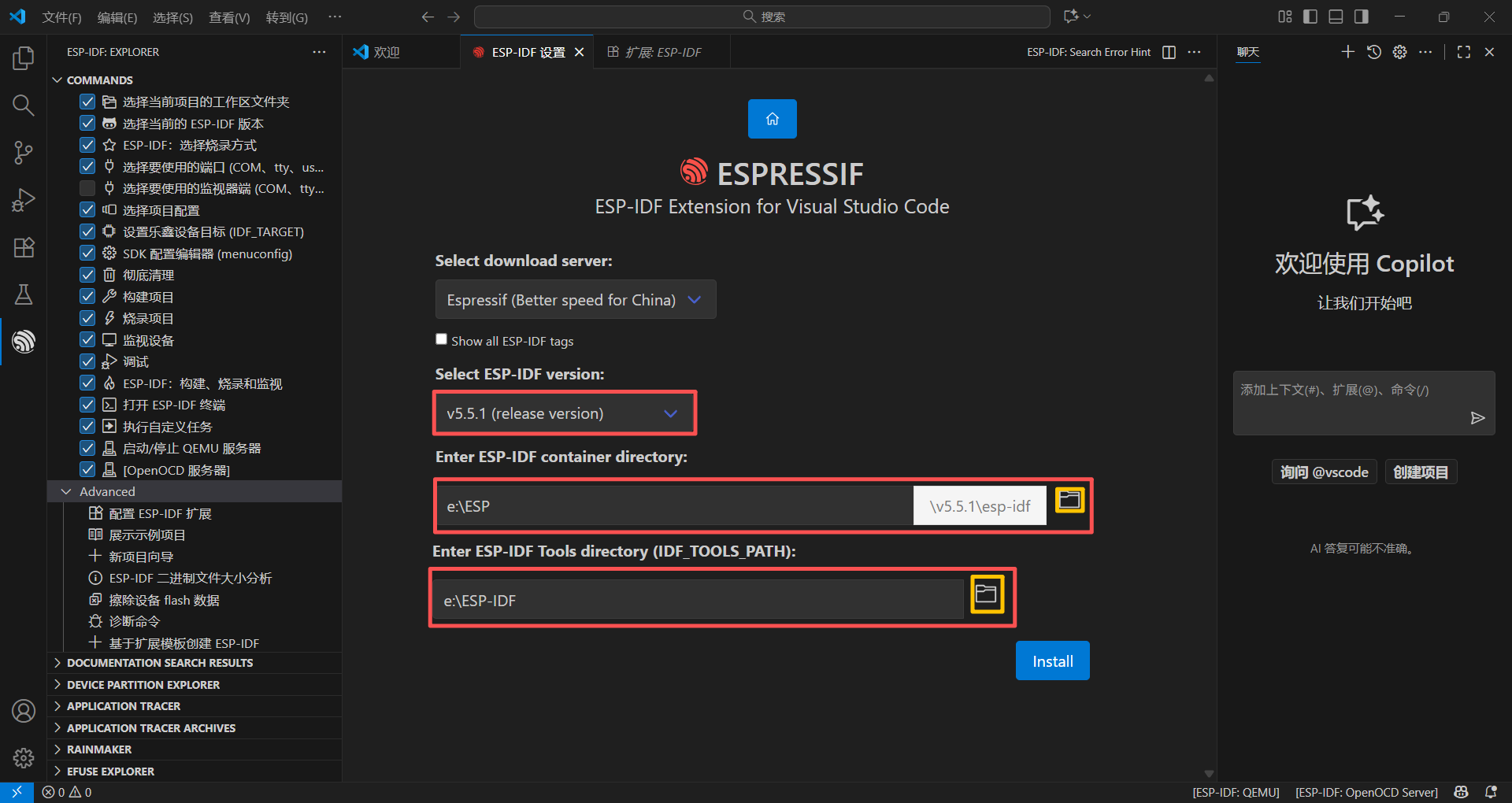
Task: Toggle Show all ESP-IDF tags checkbox
Action: 441,339
